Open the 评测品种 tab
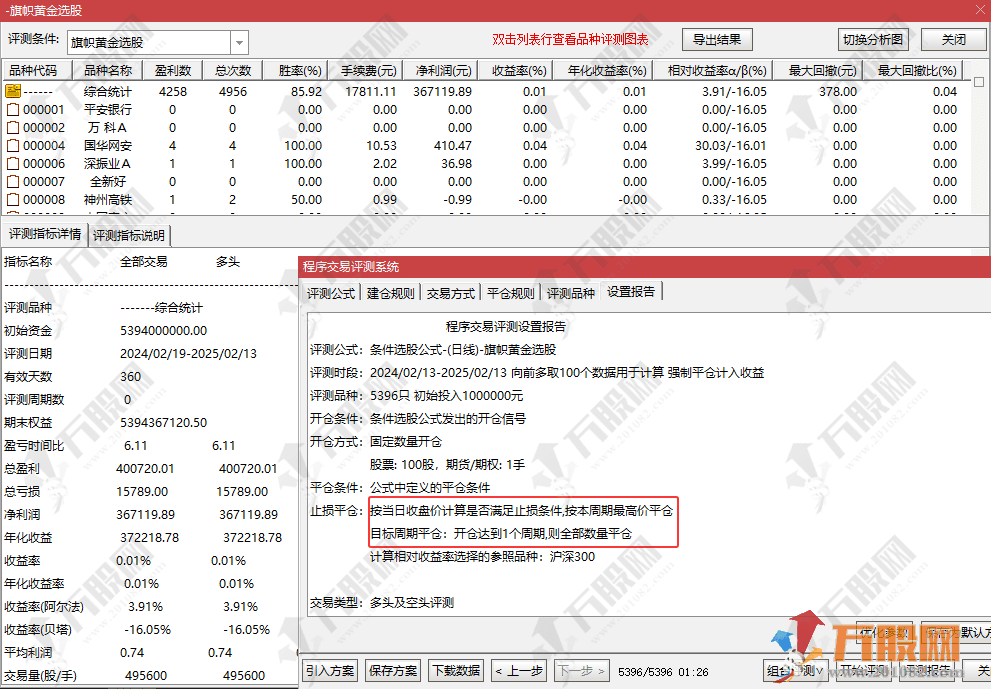 571,293
